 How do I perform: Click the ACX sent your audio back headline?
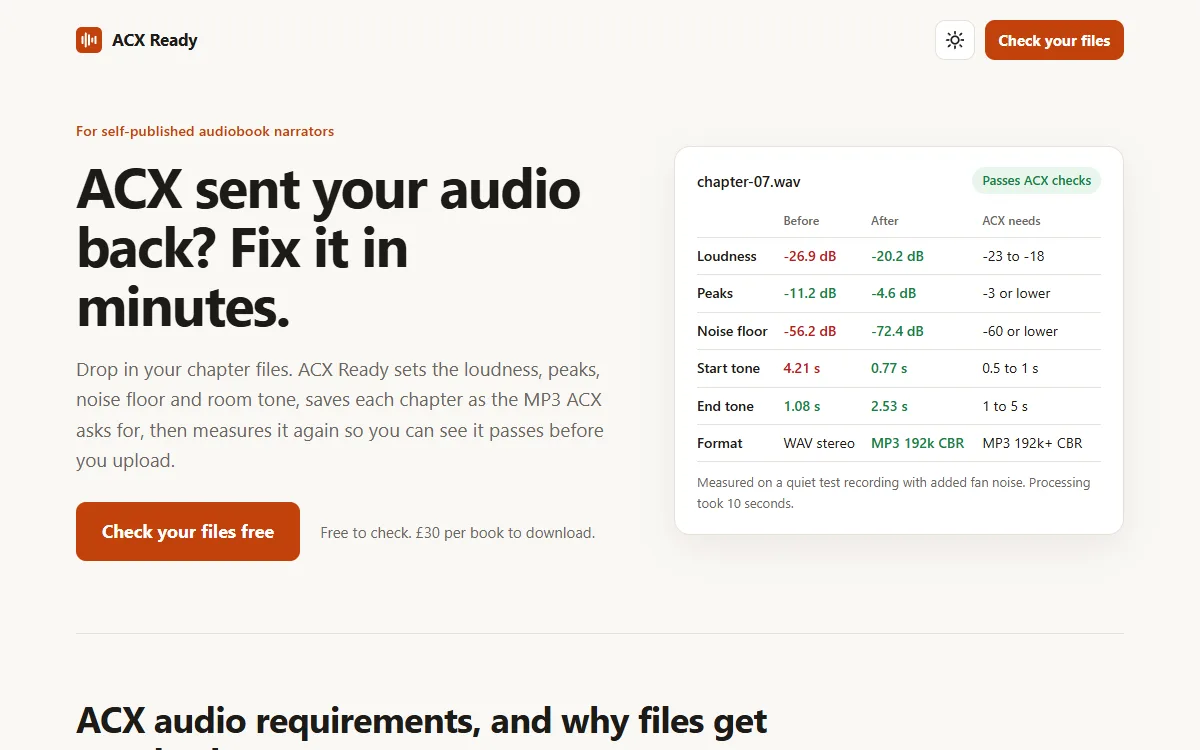[328, 249]
